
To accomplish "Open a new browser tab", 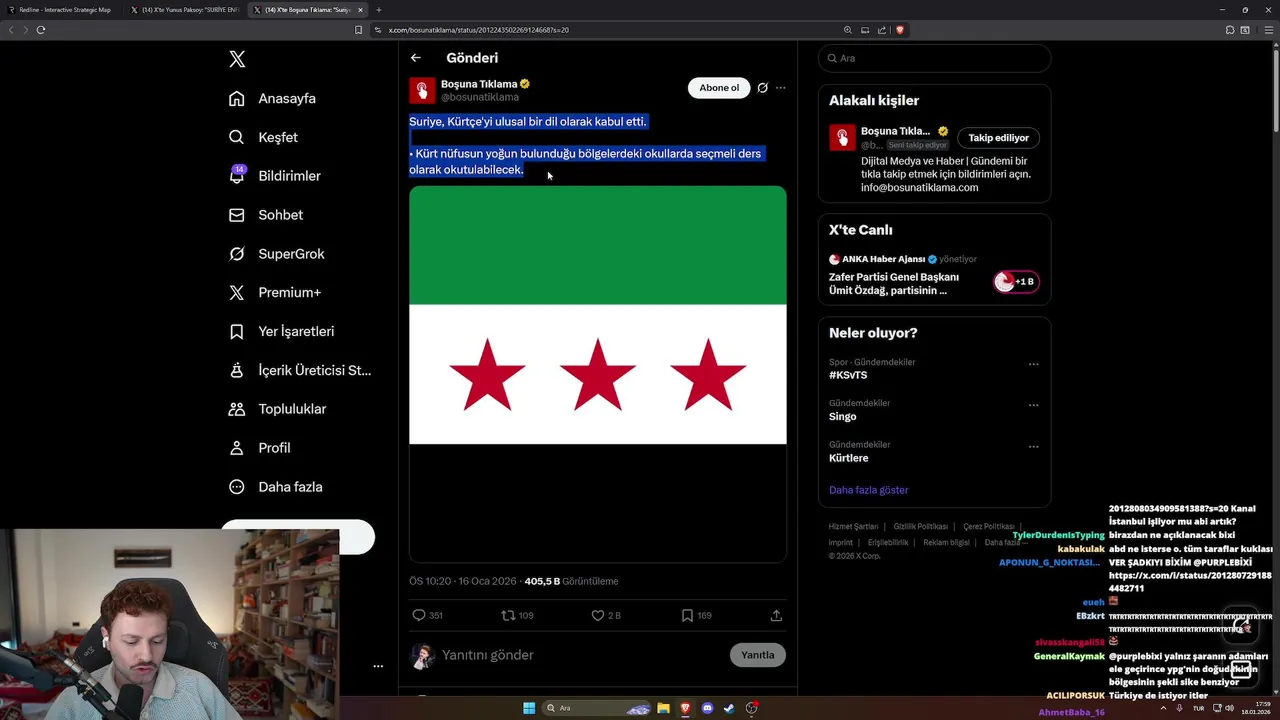I will (x=379, y=10).
